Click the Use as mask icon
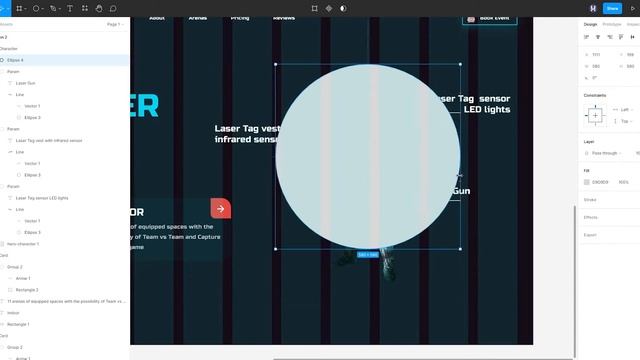The height and width of the screenshot is (360, 640). [x=343, y=8]
